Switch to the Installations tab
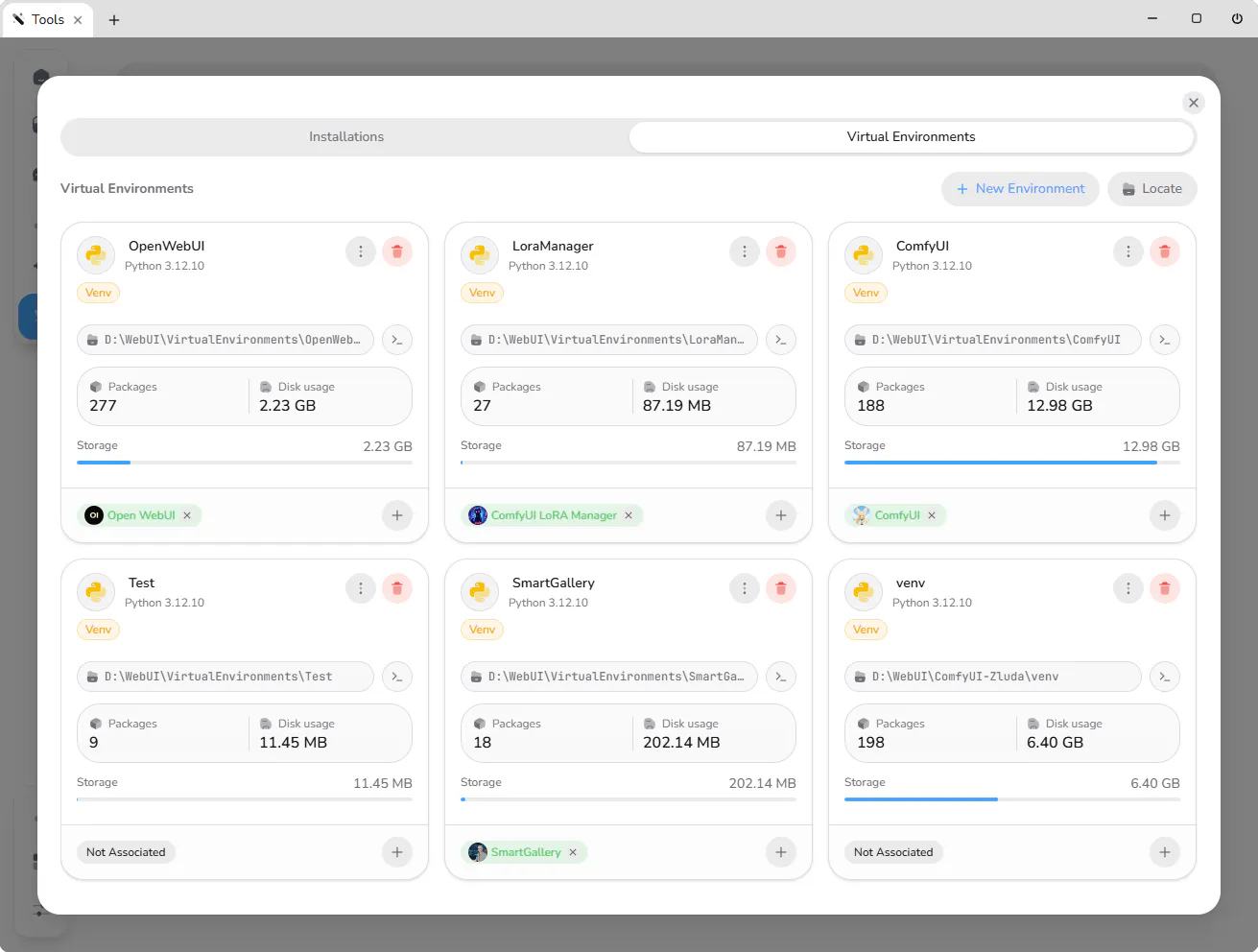This screenshot has height=952, width=1258. pos(346,137)
